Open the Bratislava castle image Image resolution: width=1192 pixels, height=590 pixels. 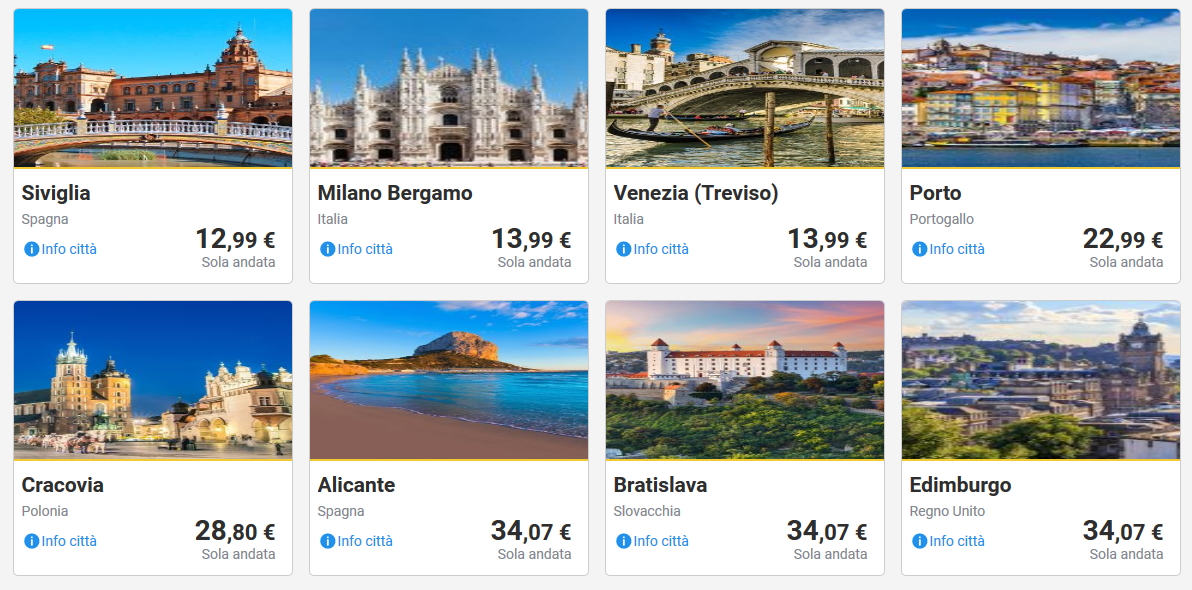point(745,381)
